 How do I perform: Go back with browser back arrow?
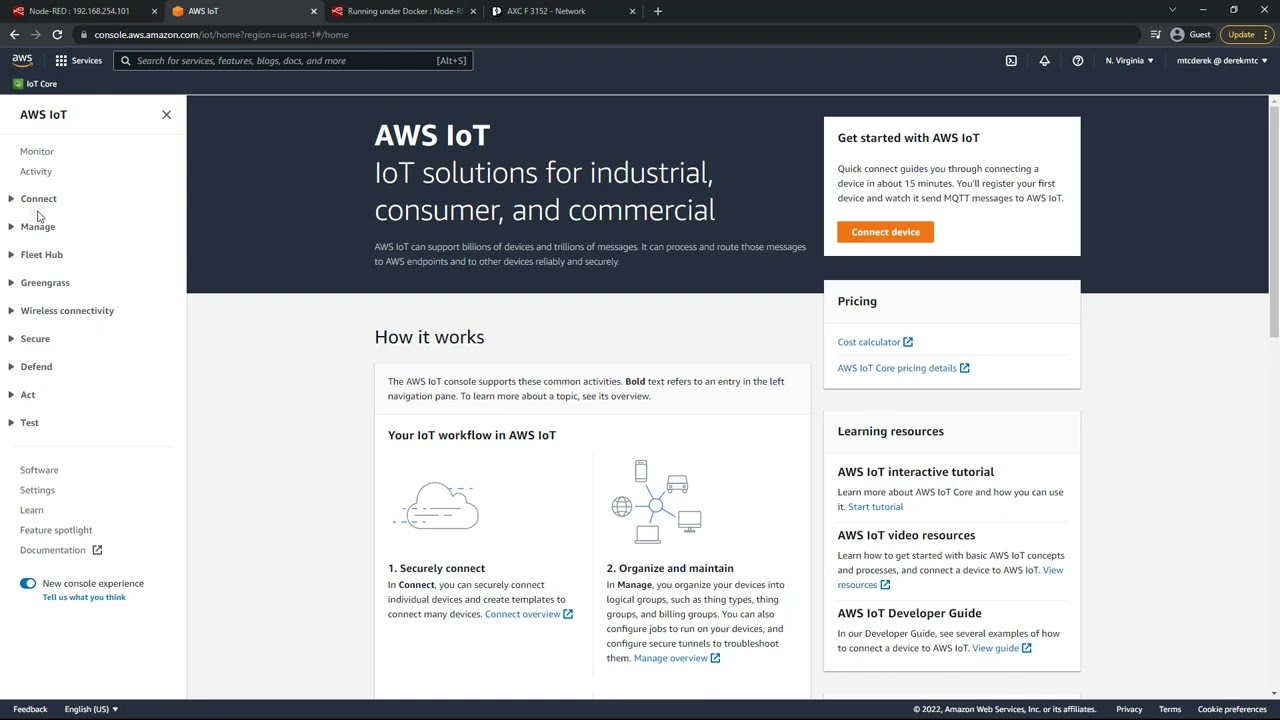click(x=14, y=34)
